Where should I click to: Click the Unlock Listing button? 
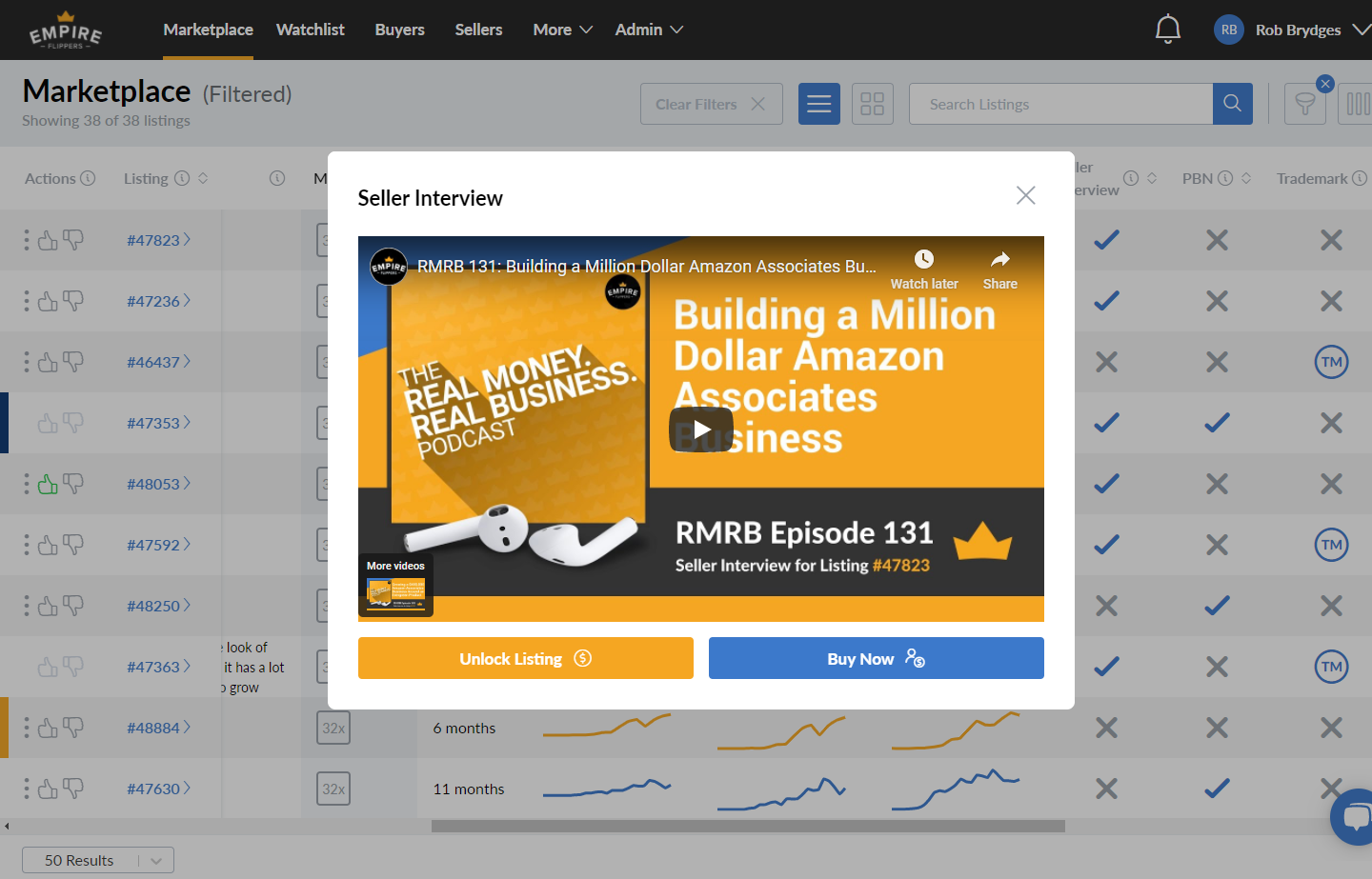526,658
